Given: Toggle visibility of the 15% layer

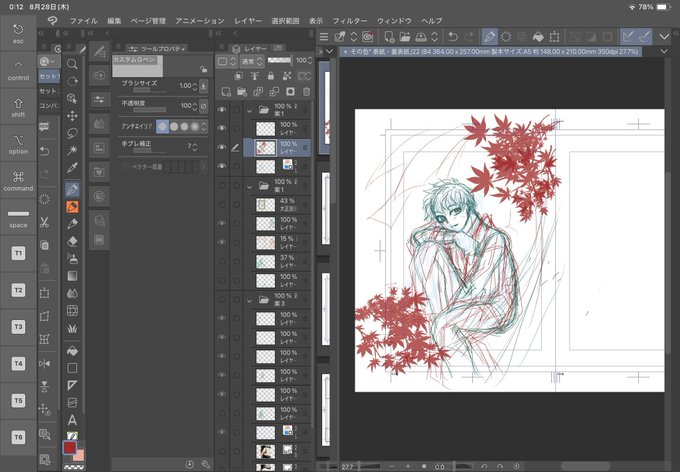Looking at the screenshot, I should pyautogui.click(x=222, y=242).
